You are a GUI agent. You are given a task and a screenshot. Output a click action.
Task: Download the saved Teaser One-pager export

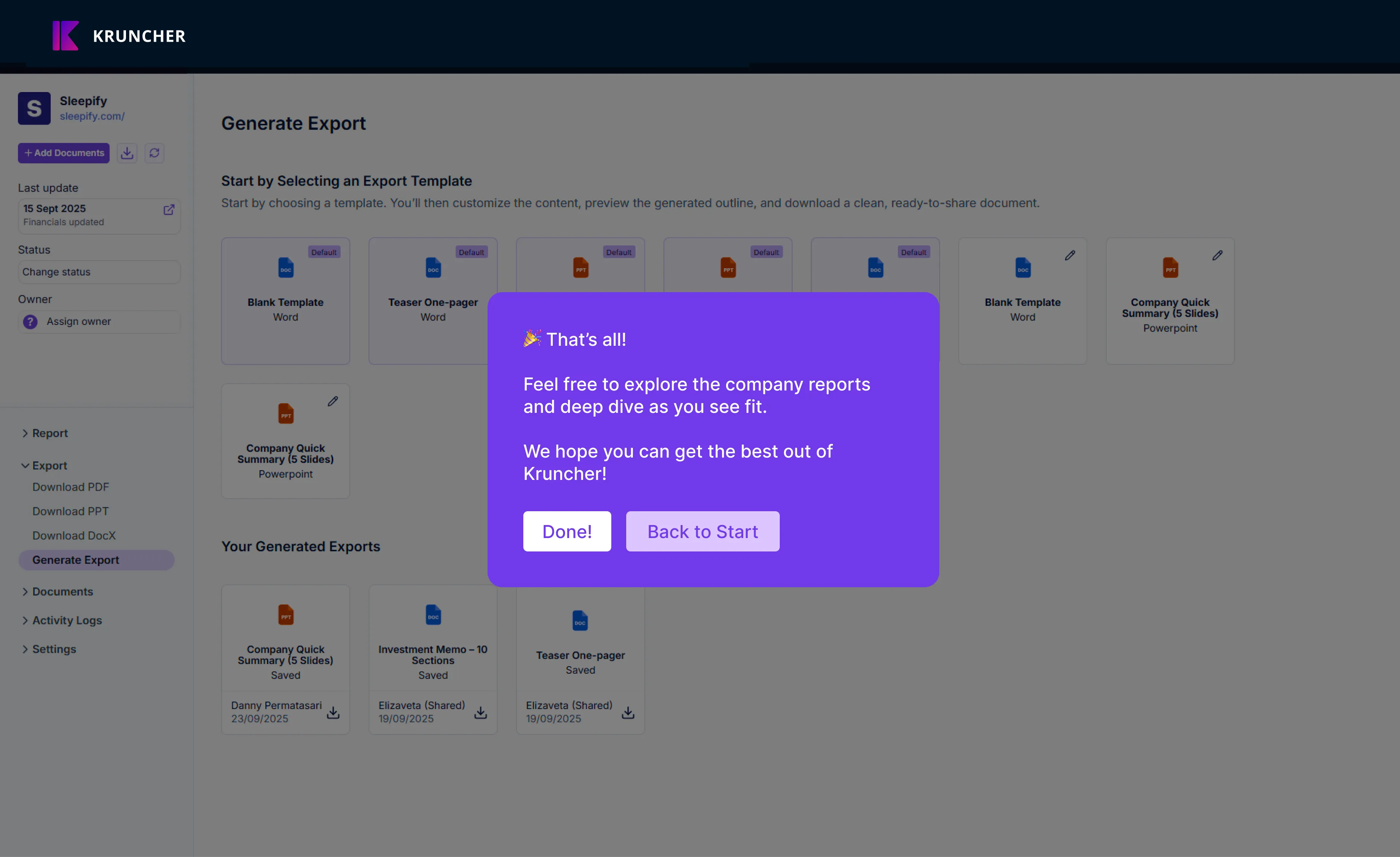[628, 712]
